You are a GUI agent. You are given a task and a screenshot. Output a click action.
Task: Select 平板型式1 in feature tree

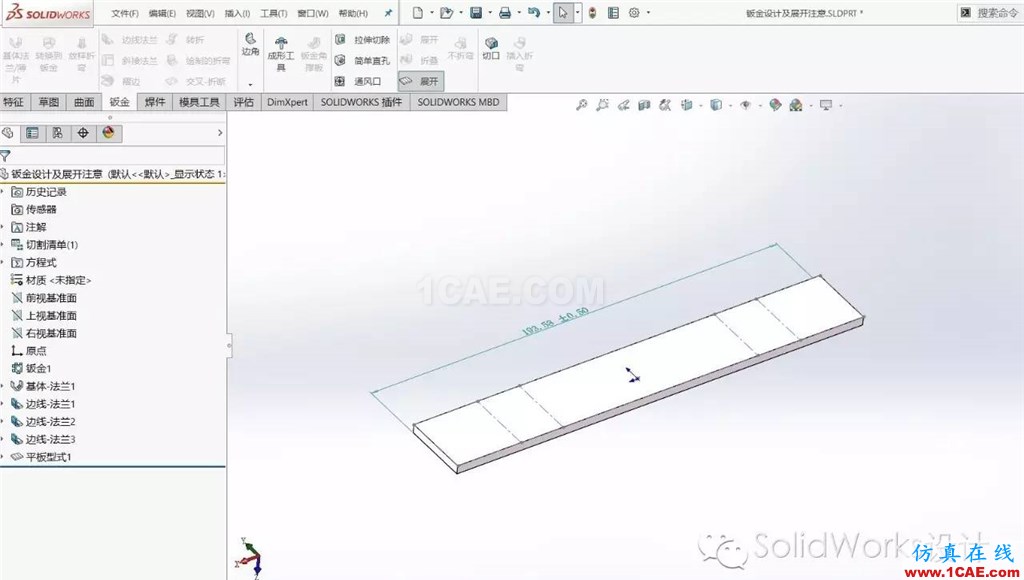click(x=41, y=457)
